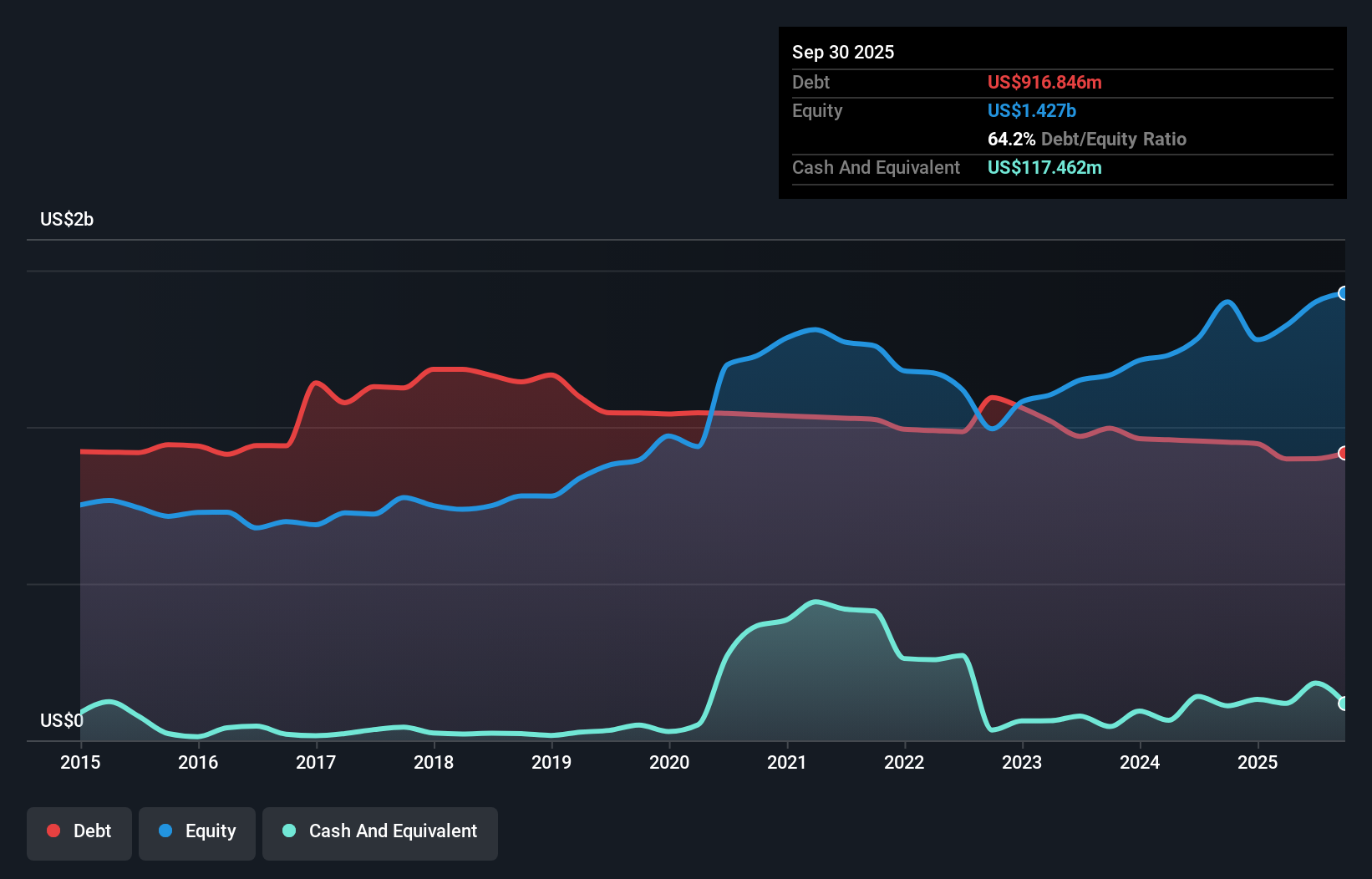The height and width of the screenshot is (879, 1372).
Task: Expand the Sep 30 2025 tooltip panel
Action: (843, 52)
